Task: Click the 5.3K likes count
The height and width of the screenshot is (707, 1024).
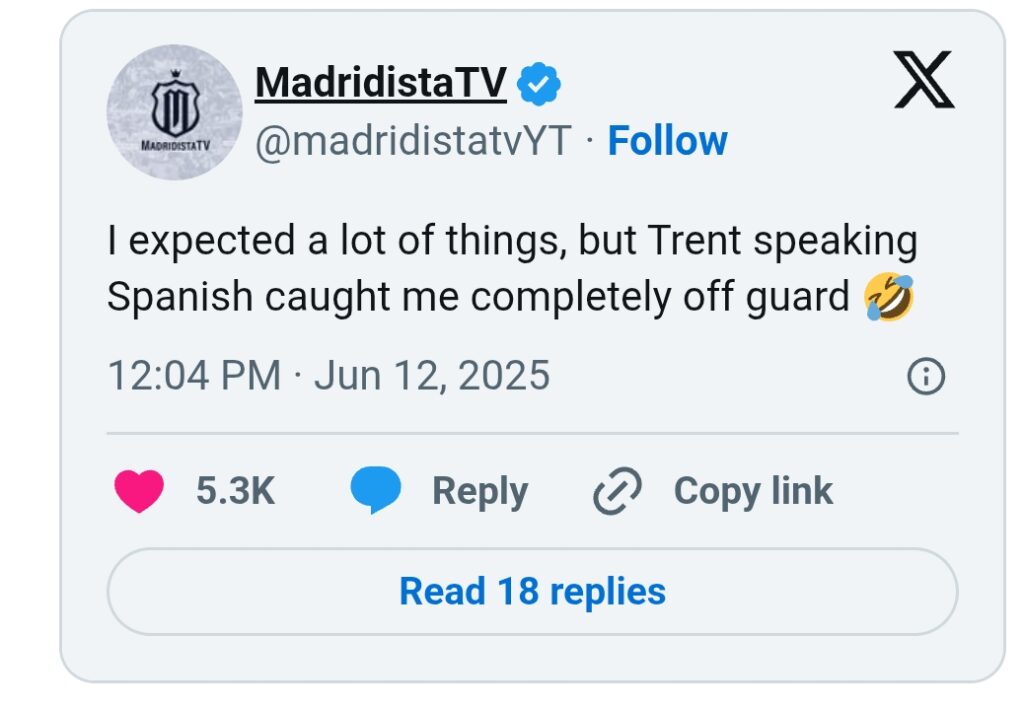Action: pyautogui.click(x=235, y=491)
